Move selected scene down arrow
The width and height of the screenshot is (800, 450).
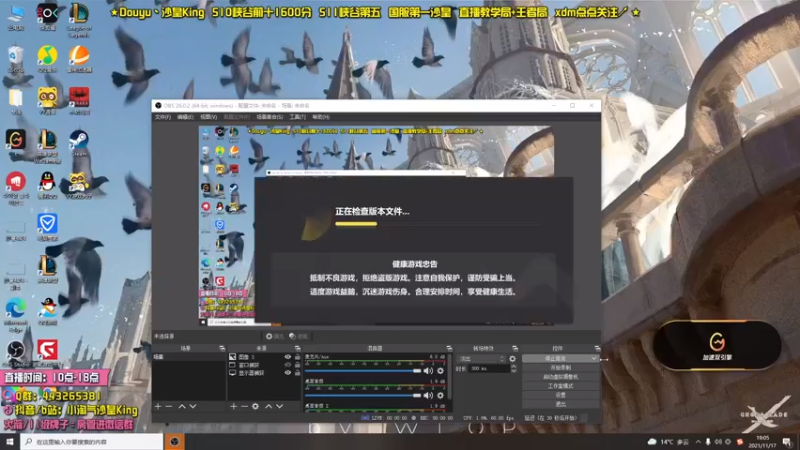[x=193, y=406]
